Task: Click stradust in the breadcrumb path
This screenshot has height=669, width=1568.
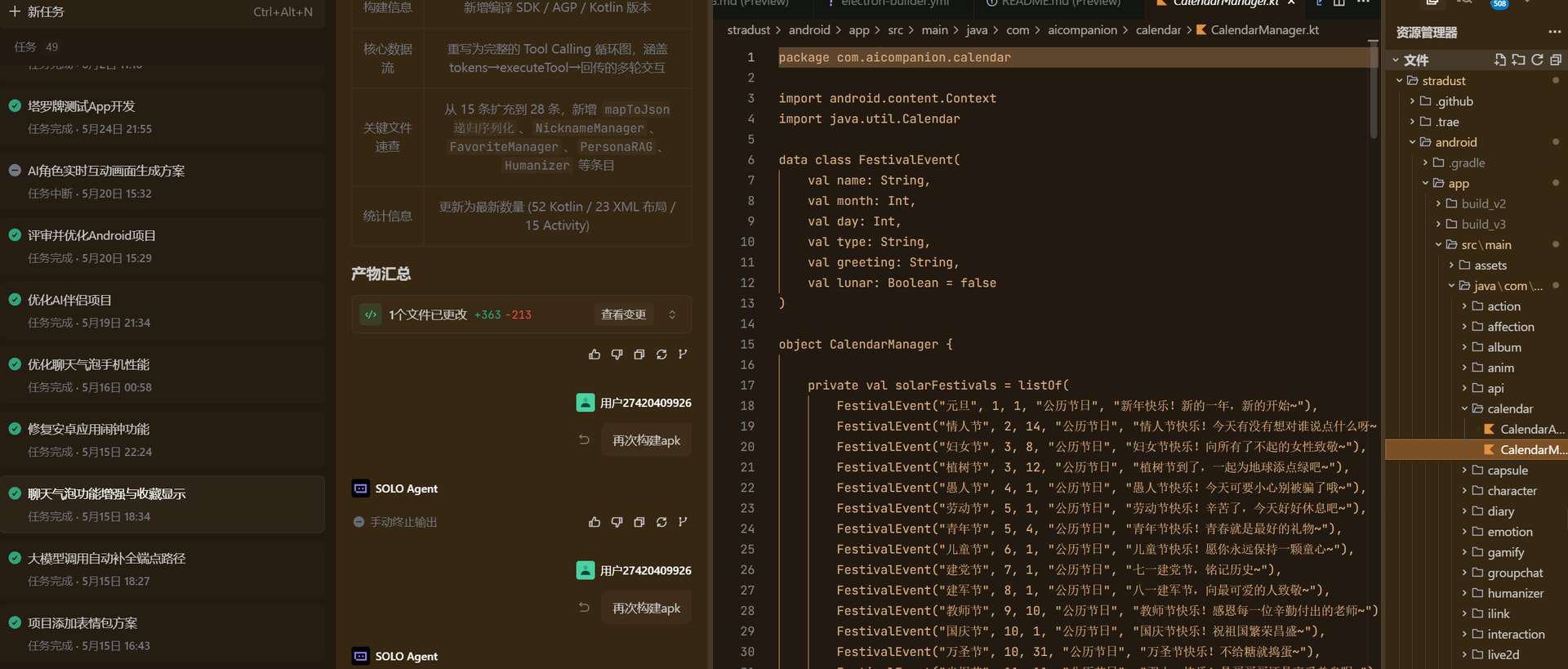Action: [748, 30]
